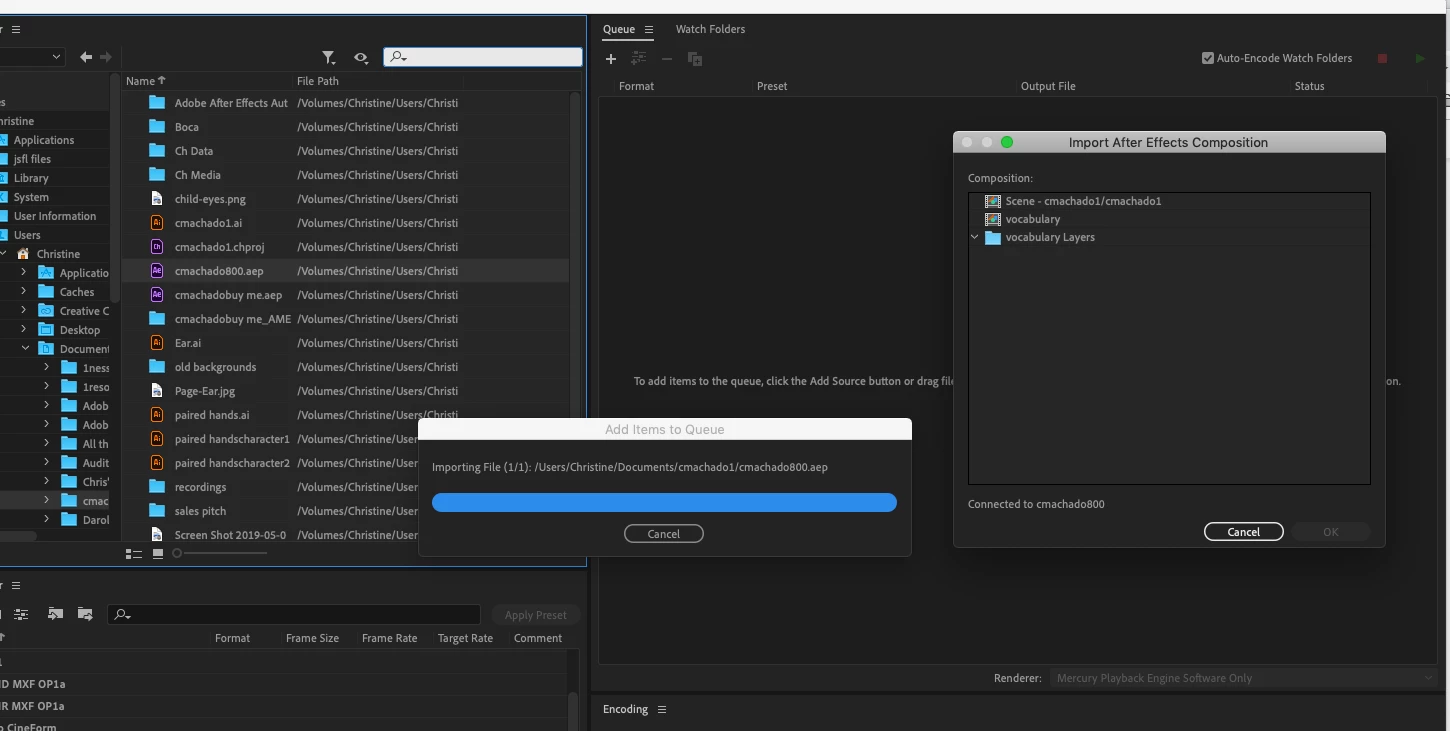Switch to list view in Media Browser
The width and height of the screenshot is (1450, 731).
click(x=134, y=554)
